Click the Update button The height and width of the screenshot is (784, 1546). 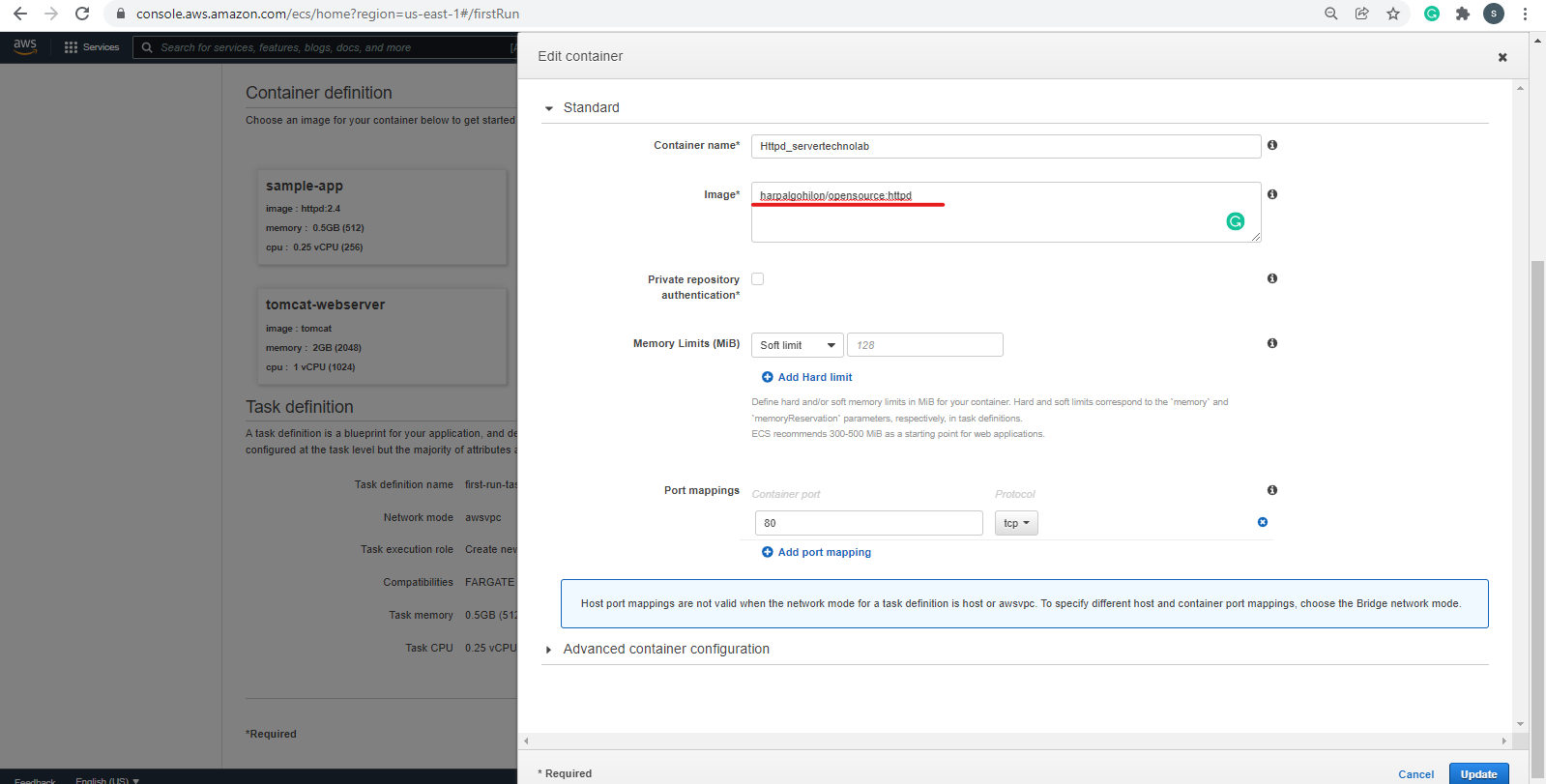(1479, 773)
